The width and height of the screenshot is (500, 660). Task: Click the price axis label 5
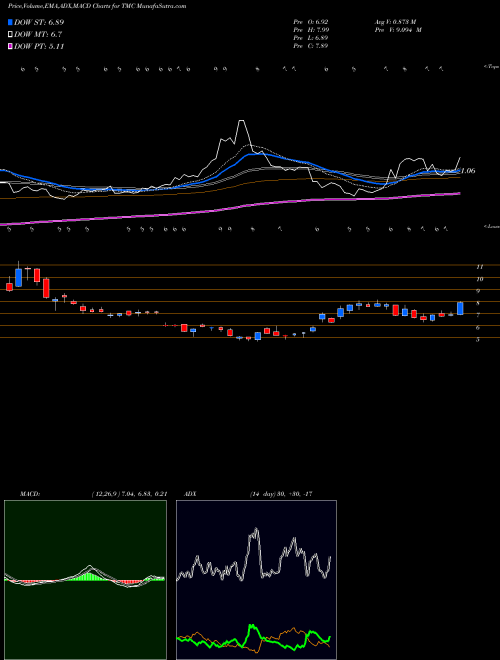pyautogui.click(x=478, y=340)
